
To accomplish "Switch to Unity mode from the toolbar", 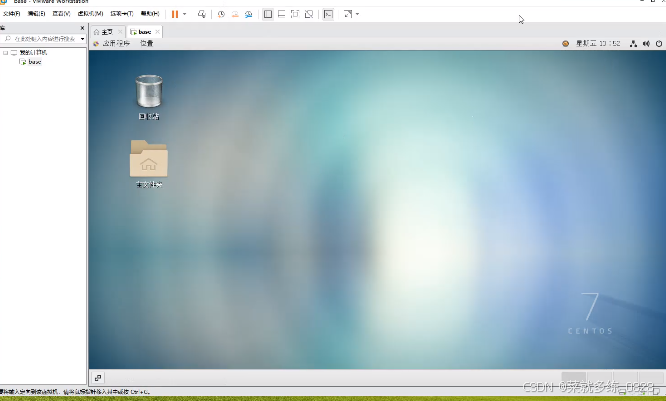I will click(309, 14).
